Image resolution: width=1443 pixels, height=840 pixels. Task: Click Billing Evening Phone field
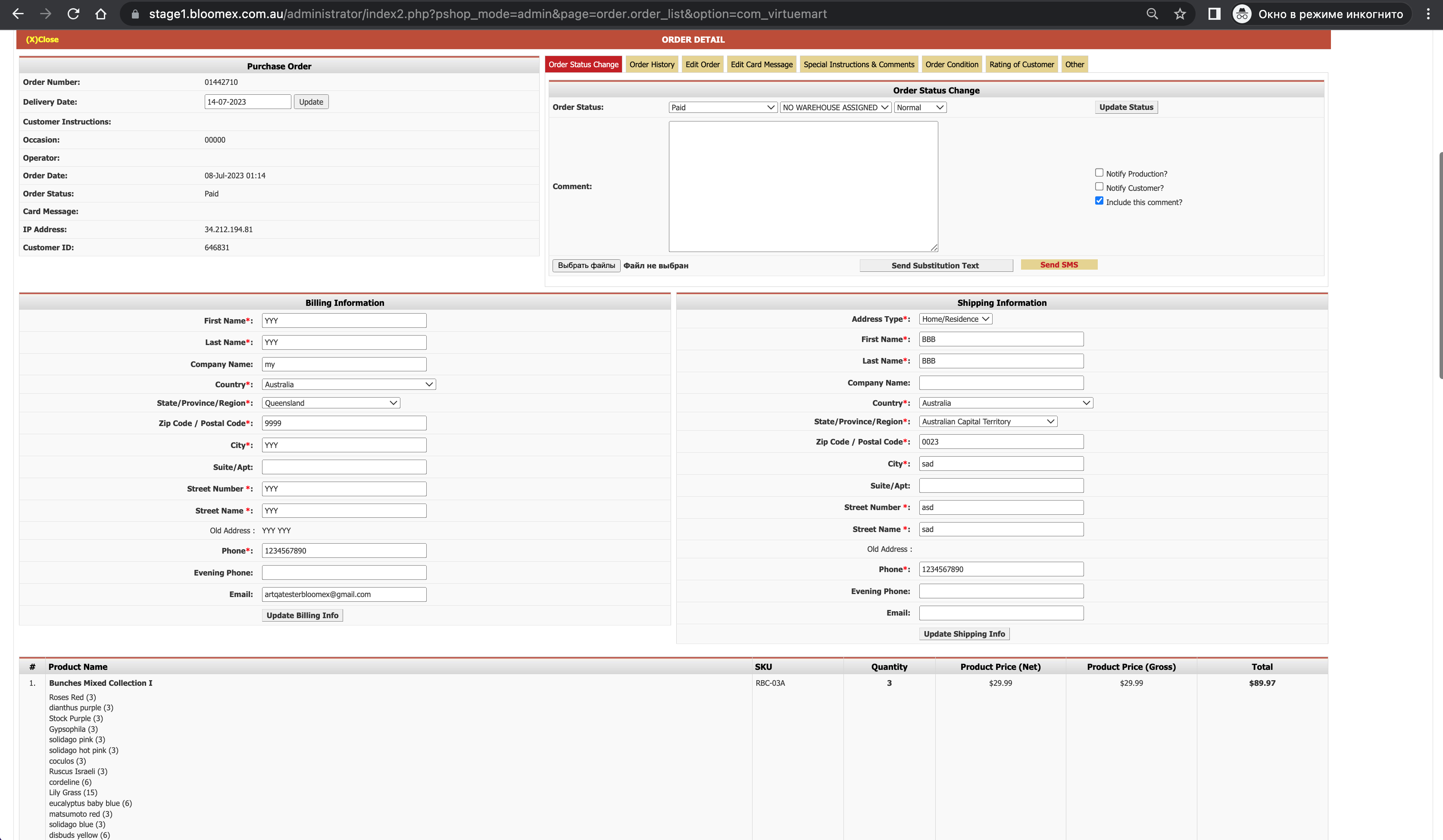[x=344, y=573]
